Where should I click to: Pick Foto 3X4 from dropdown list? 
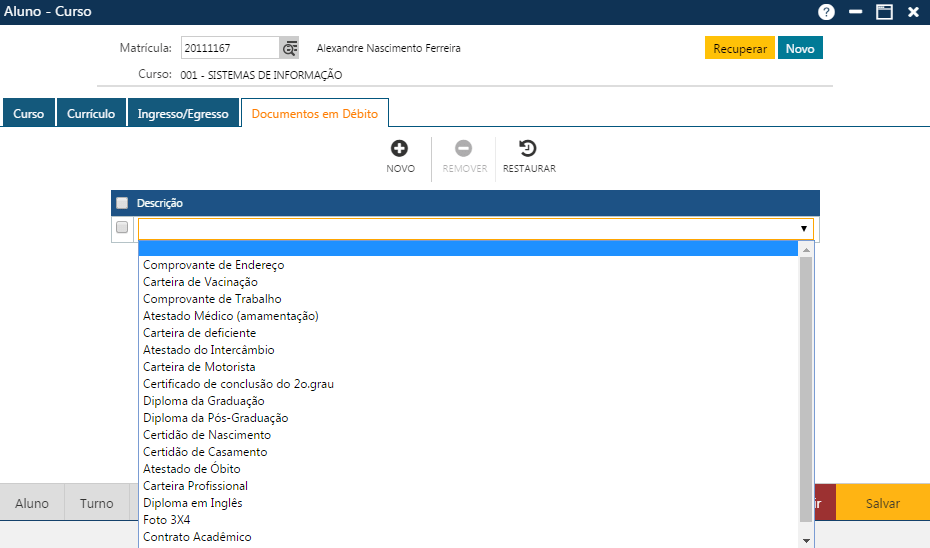coord(167,520)
